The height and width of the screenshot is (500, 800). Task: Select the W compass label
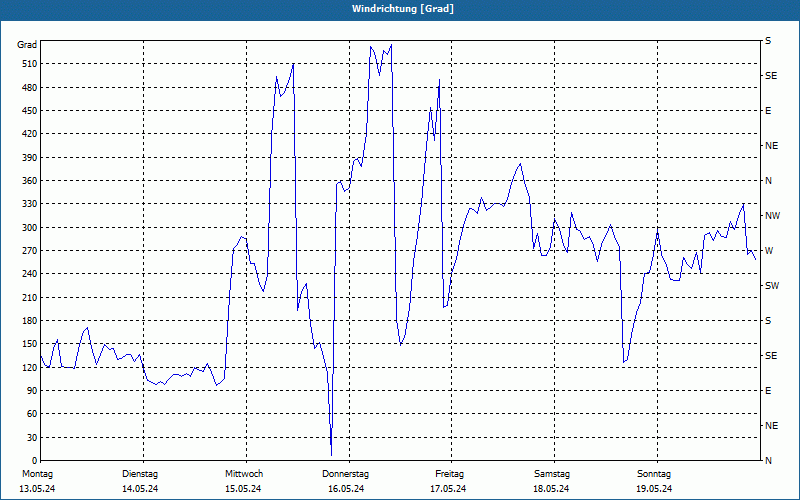click(x=769, y=251)
